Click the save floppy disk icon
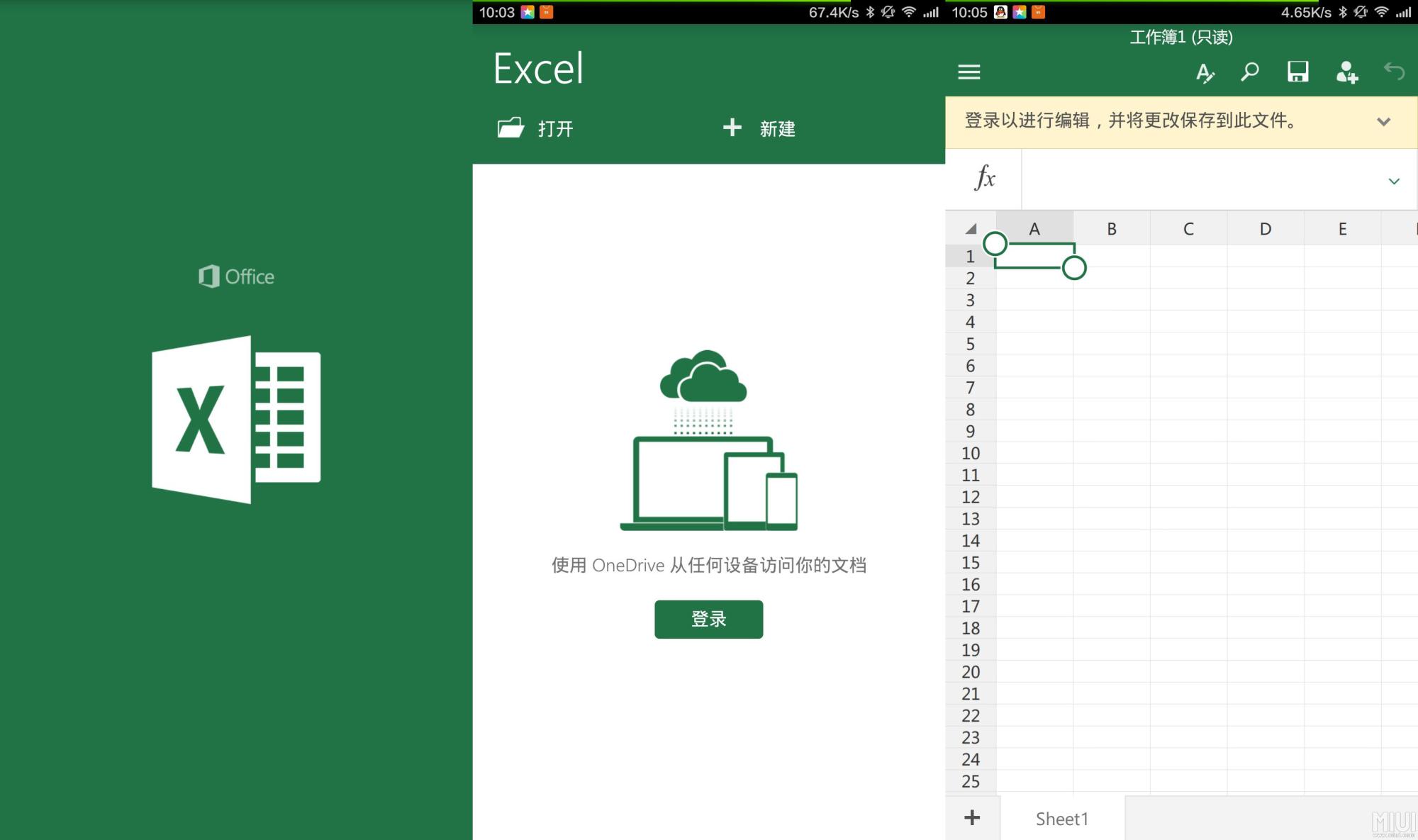This screenshot has width=1418, height=840. pyautogui.click(x=1297, y=72)
